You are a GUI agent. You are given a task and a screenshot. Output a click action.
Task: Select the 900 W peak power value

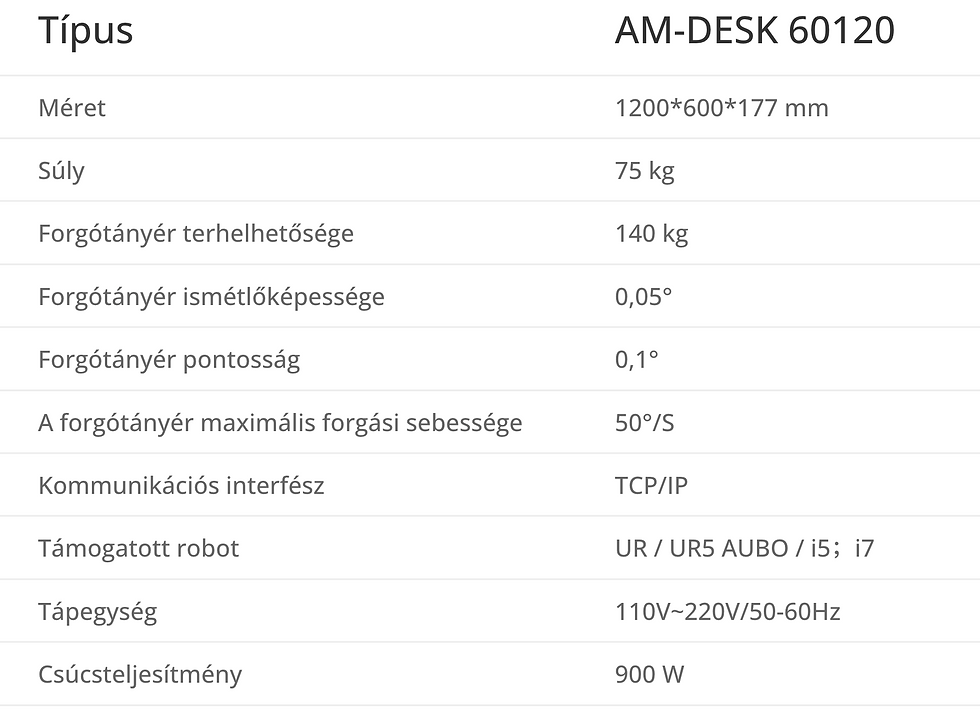click(649, 675)
